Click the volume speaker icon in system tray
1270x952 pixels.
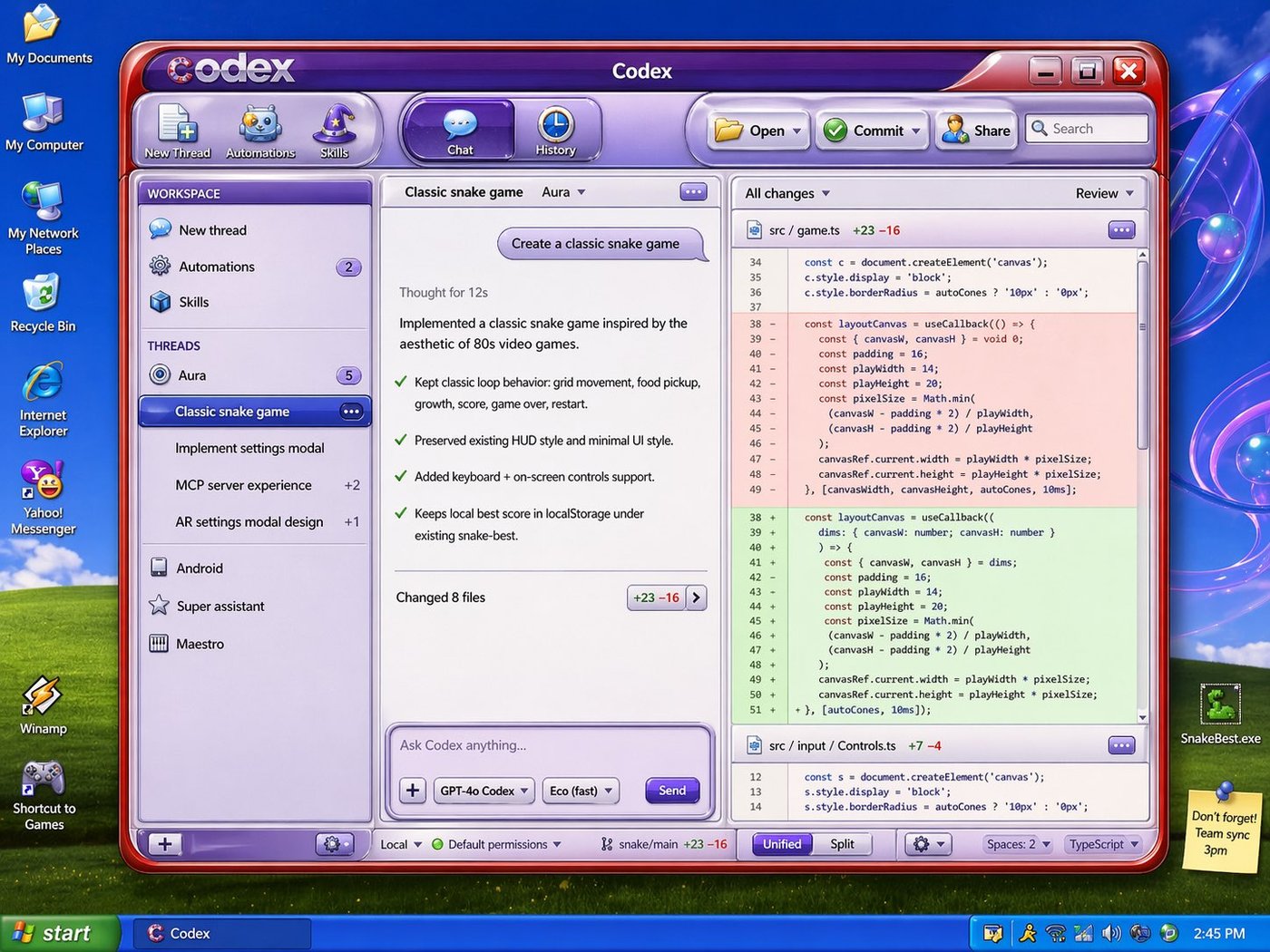point(1110,933)
